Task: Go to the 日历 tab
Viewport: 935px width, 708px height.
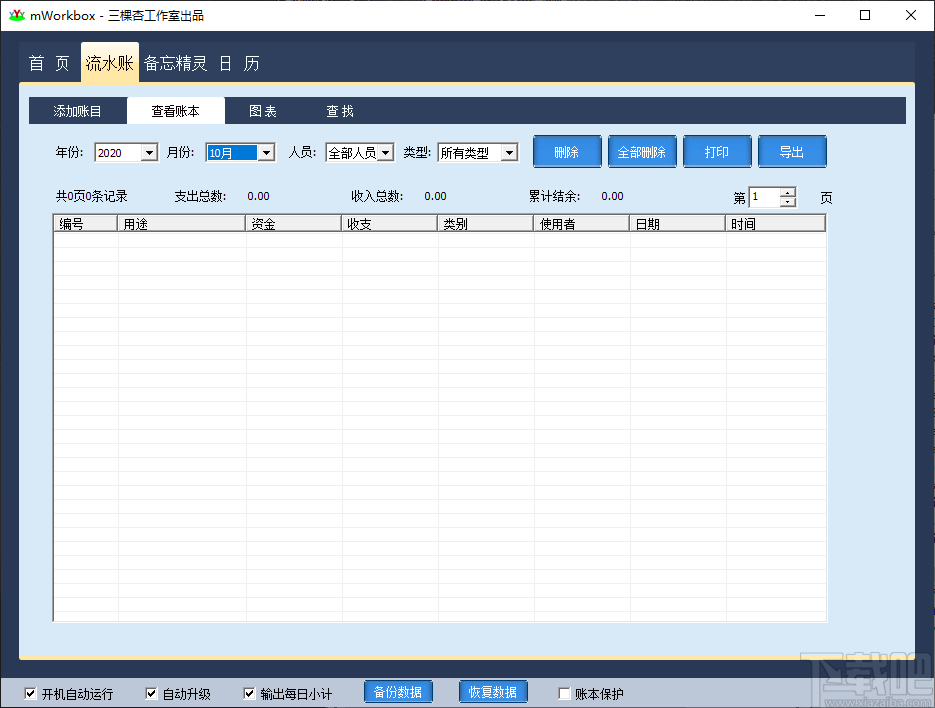Action: [239, 63]
